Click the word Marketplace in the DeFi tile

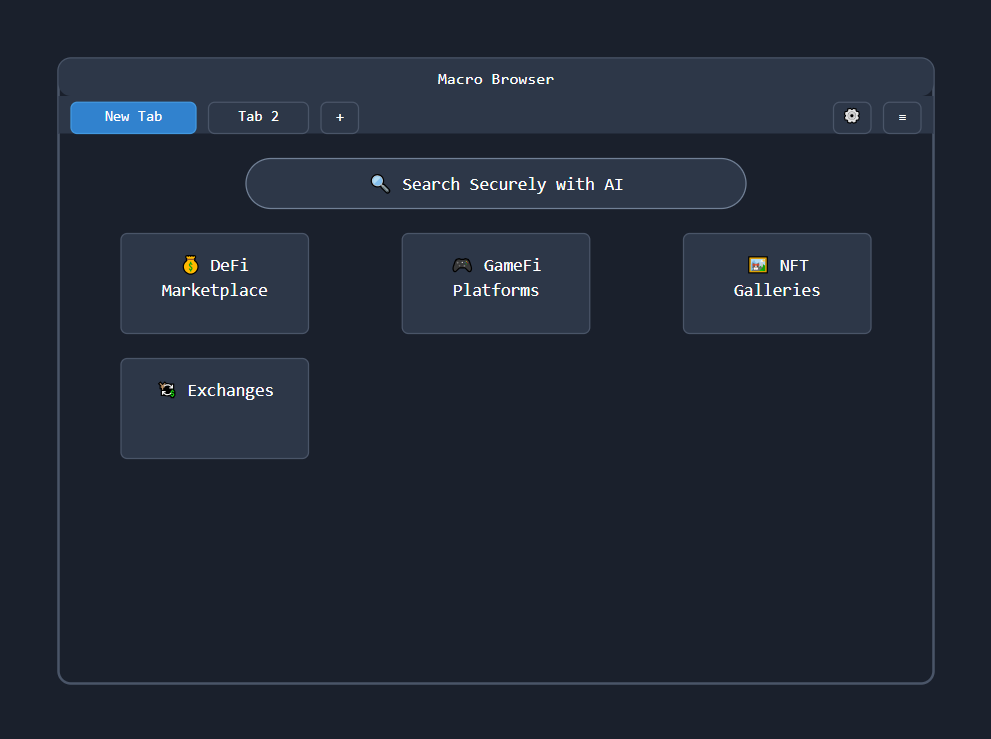pos(214,291)
